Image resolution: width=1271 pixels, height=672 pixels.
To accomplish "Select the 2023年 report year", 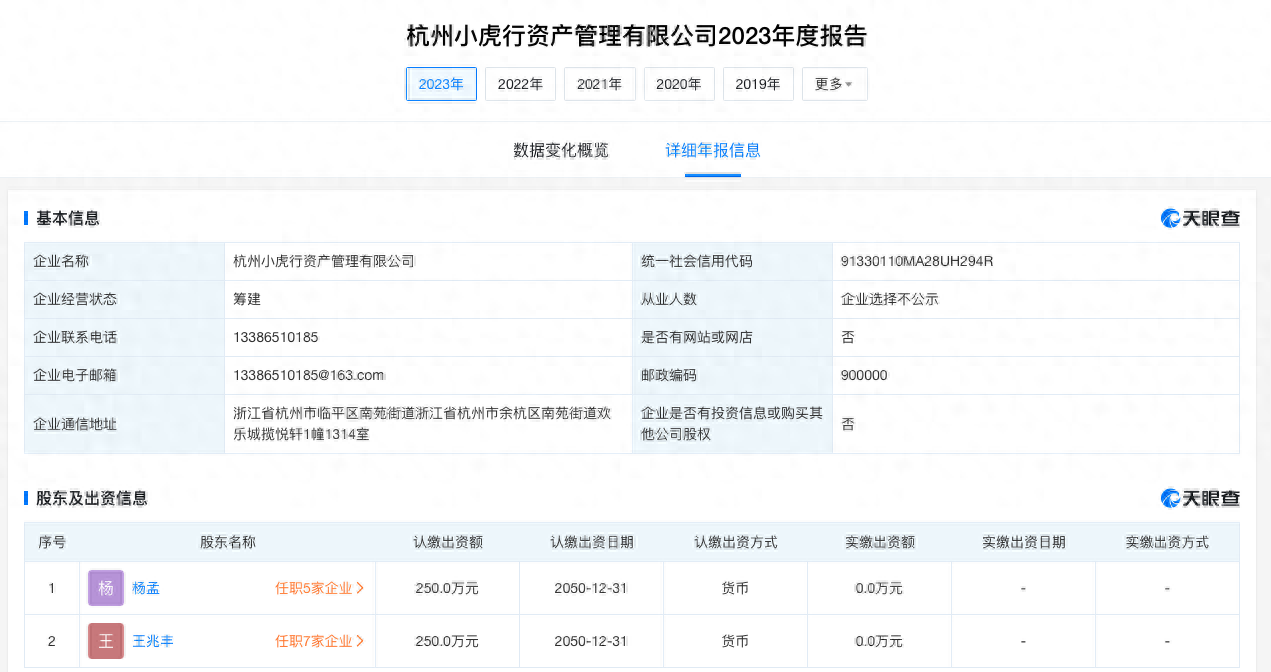I will point(441,84).
